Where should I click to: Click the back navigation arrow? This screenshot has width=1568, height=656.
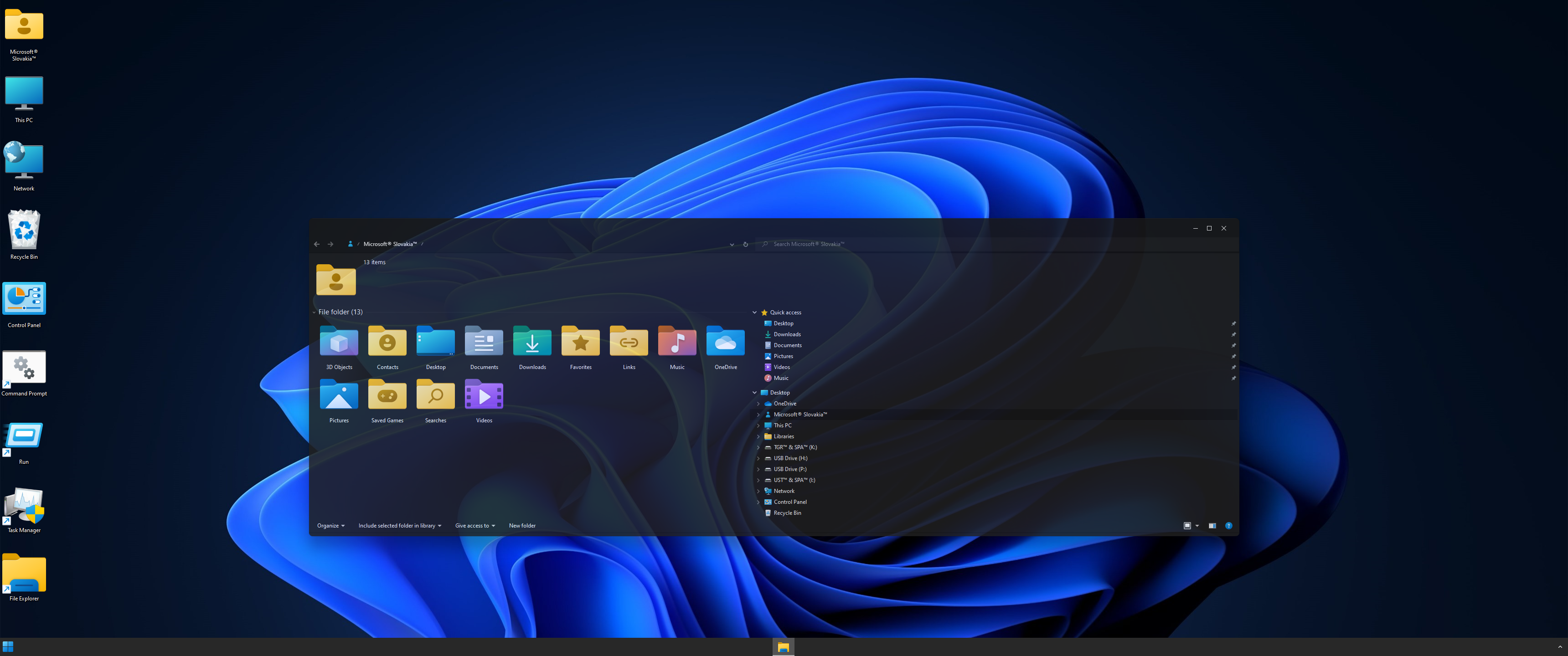316,245
